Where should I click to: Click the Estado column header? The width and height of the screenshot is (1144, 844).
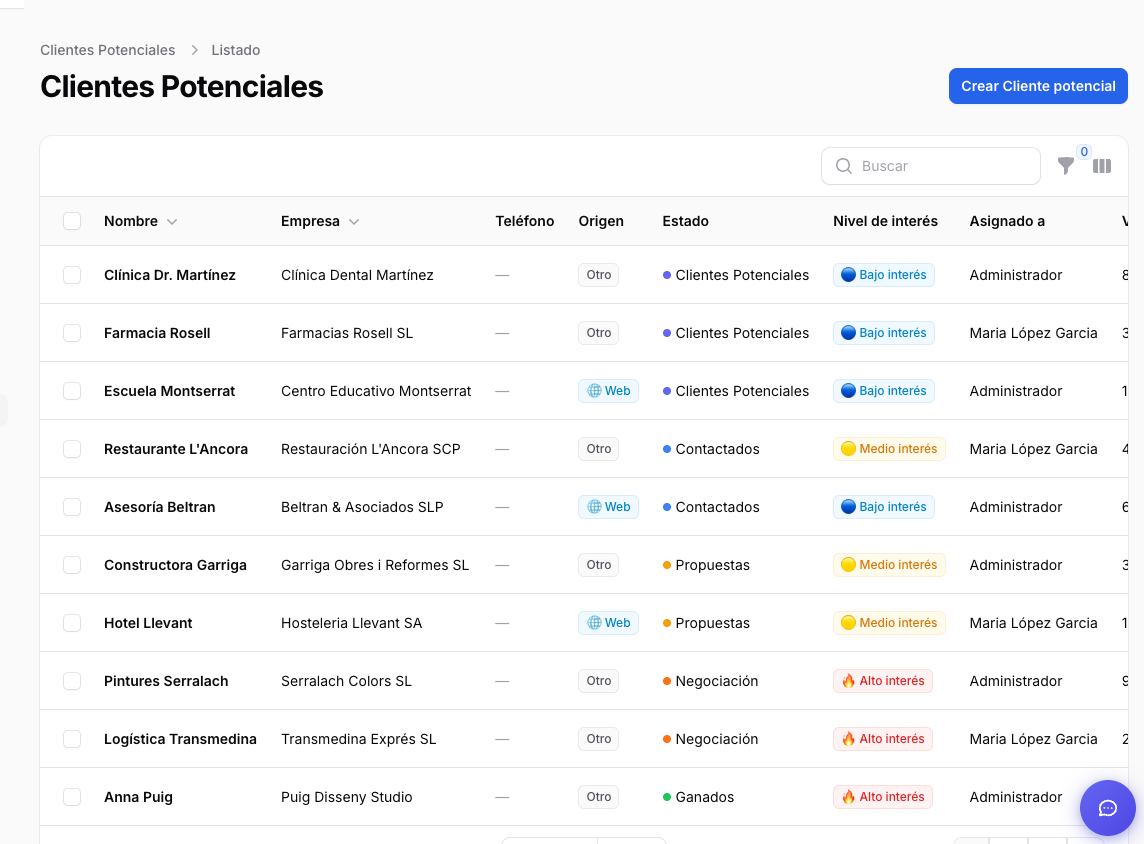[685, 221]
